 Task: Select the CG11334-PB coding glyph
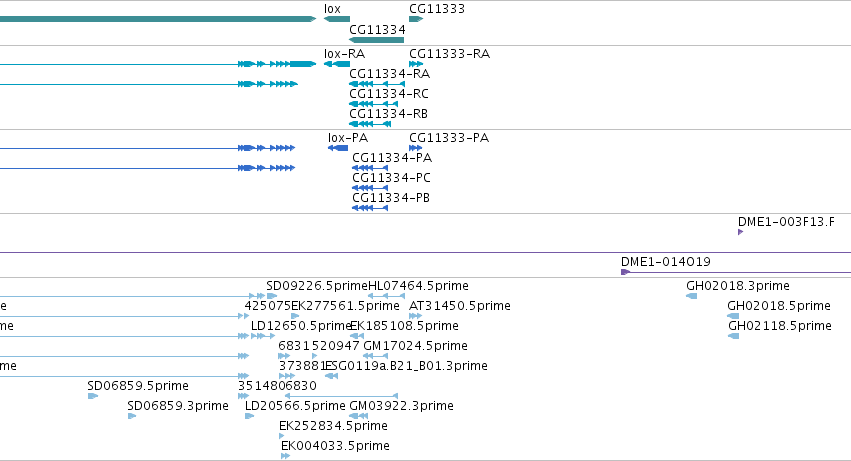pos(370,208)
